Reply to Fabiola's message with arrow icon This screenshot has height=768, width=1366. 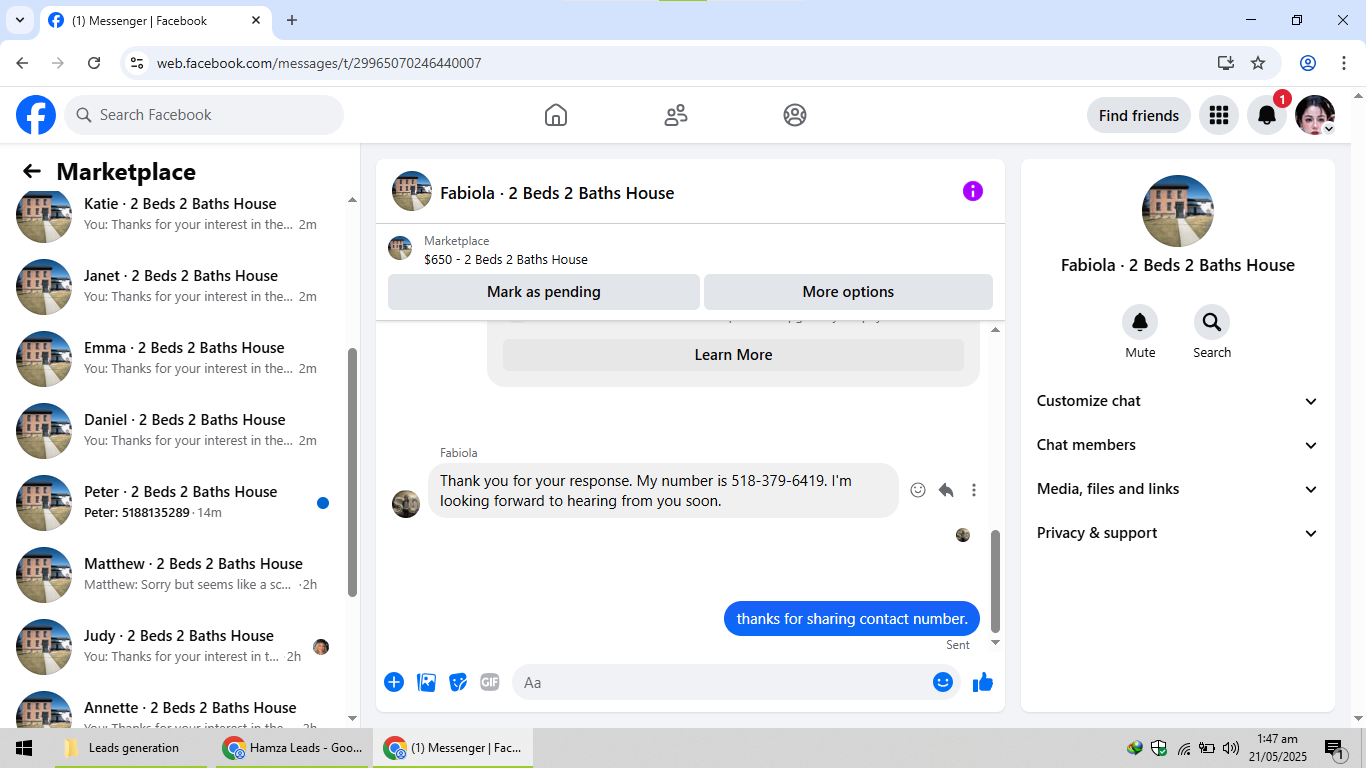tap(946, 490)
